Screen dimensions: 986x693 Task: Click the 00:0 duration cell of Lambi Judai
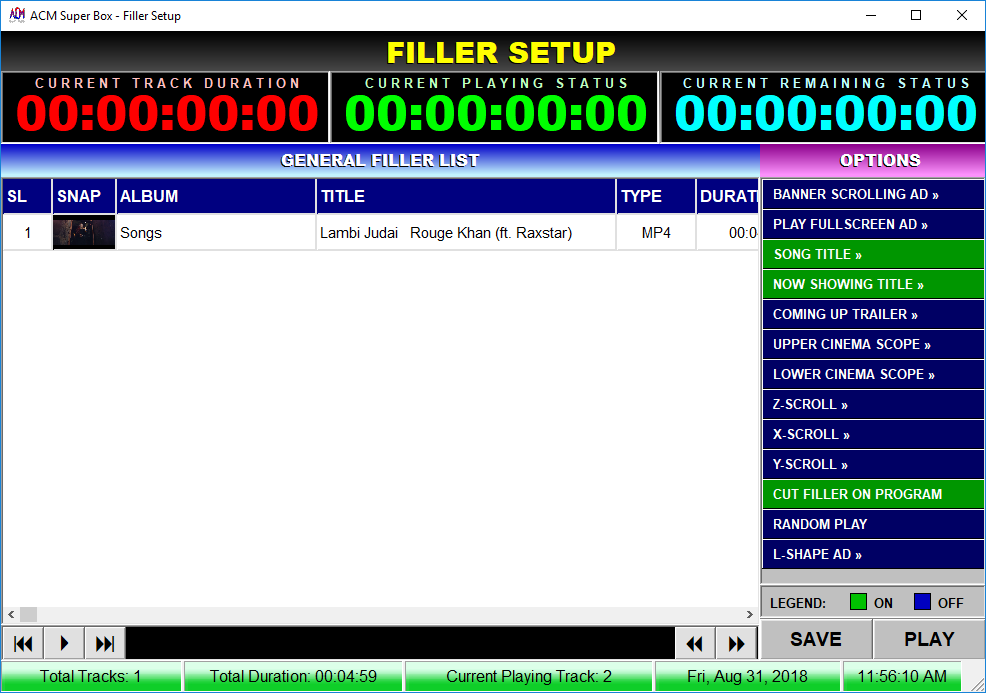(728, 233)
